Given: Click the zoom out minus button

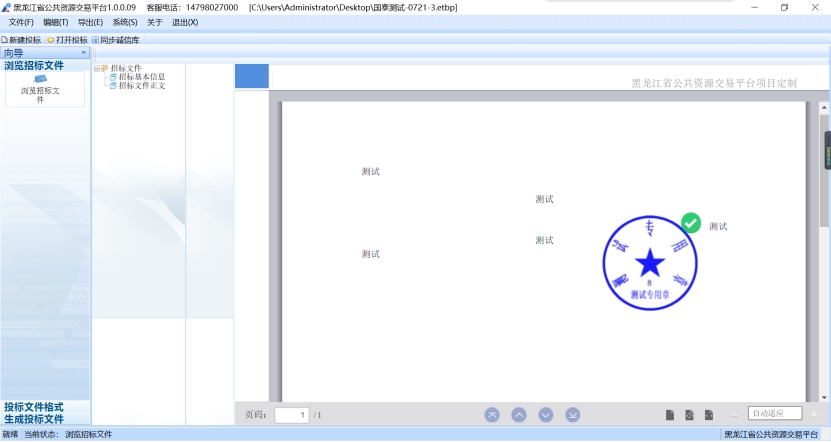Looking at the screenshot, I should click(x=735, y=414).
